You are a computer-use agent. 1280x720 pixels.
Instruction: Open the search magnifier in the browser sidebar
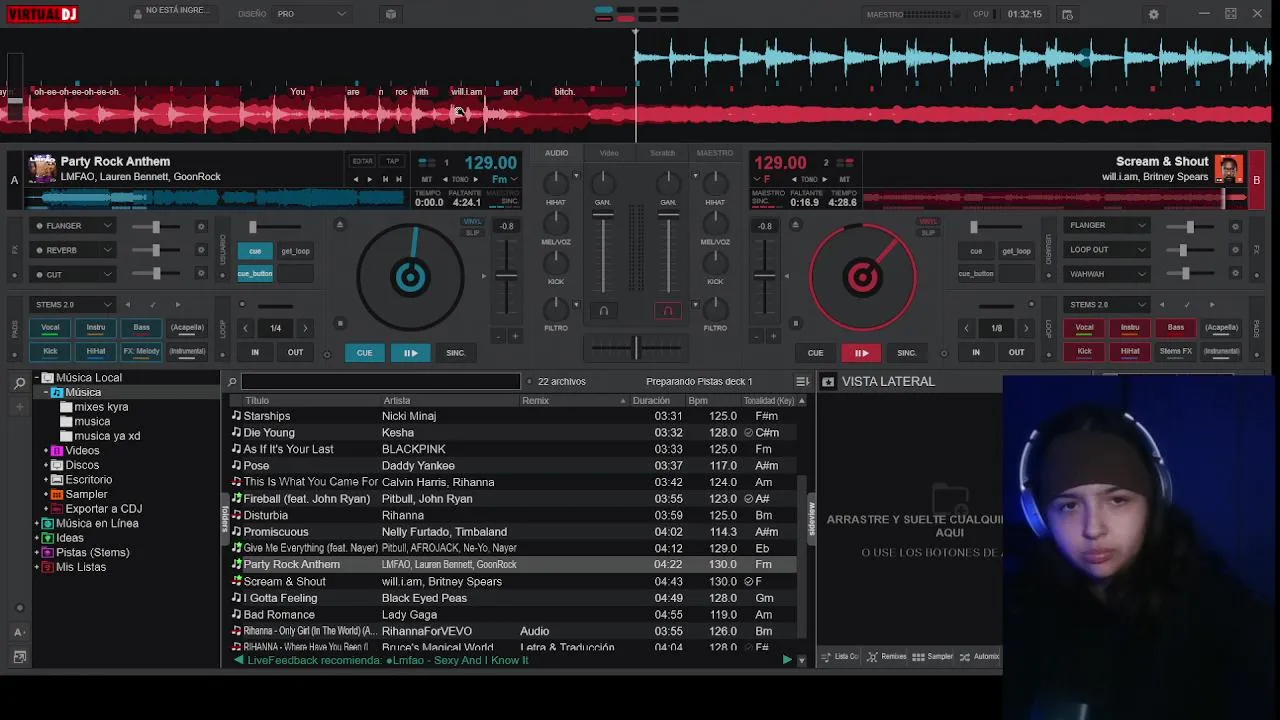coord(19,383)
